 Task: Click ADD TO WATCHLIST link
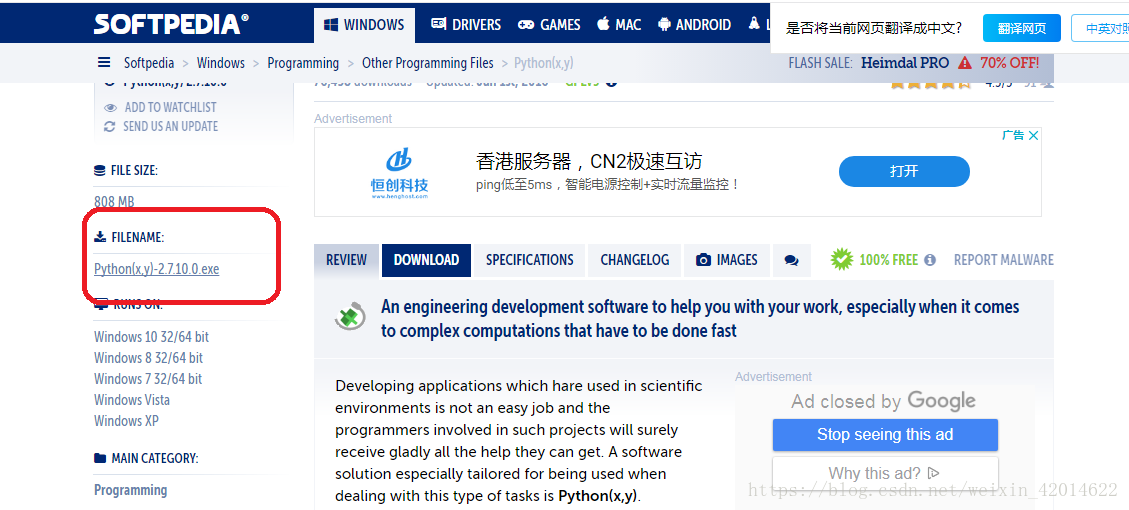[x=171, y=107]
